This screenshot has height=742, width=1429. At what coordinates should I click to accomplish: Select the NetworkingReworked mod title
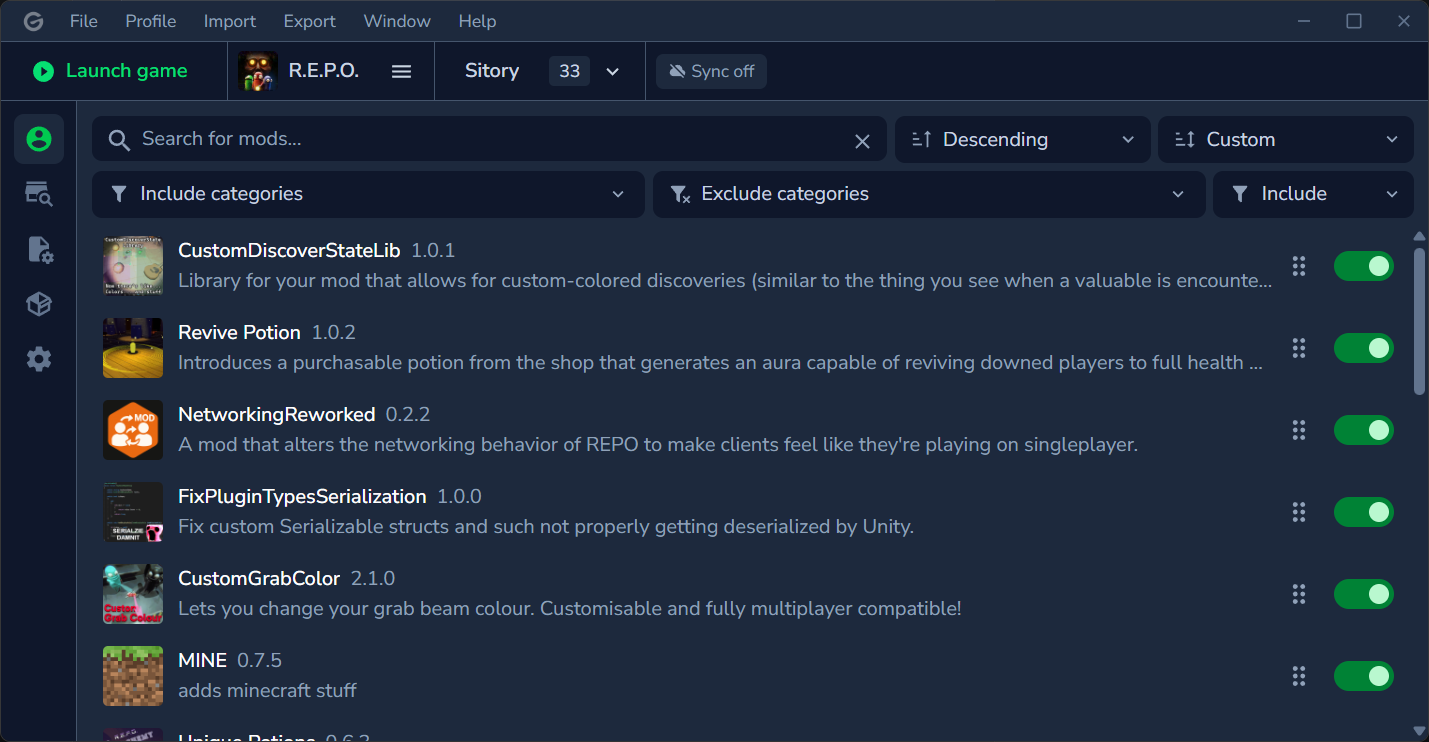tap(276, 414)
